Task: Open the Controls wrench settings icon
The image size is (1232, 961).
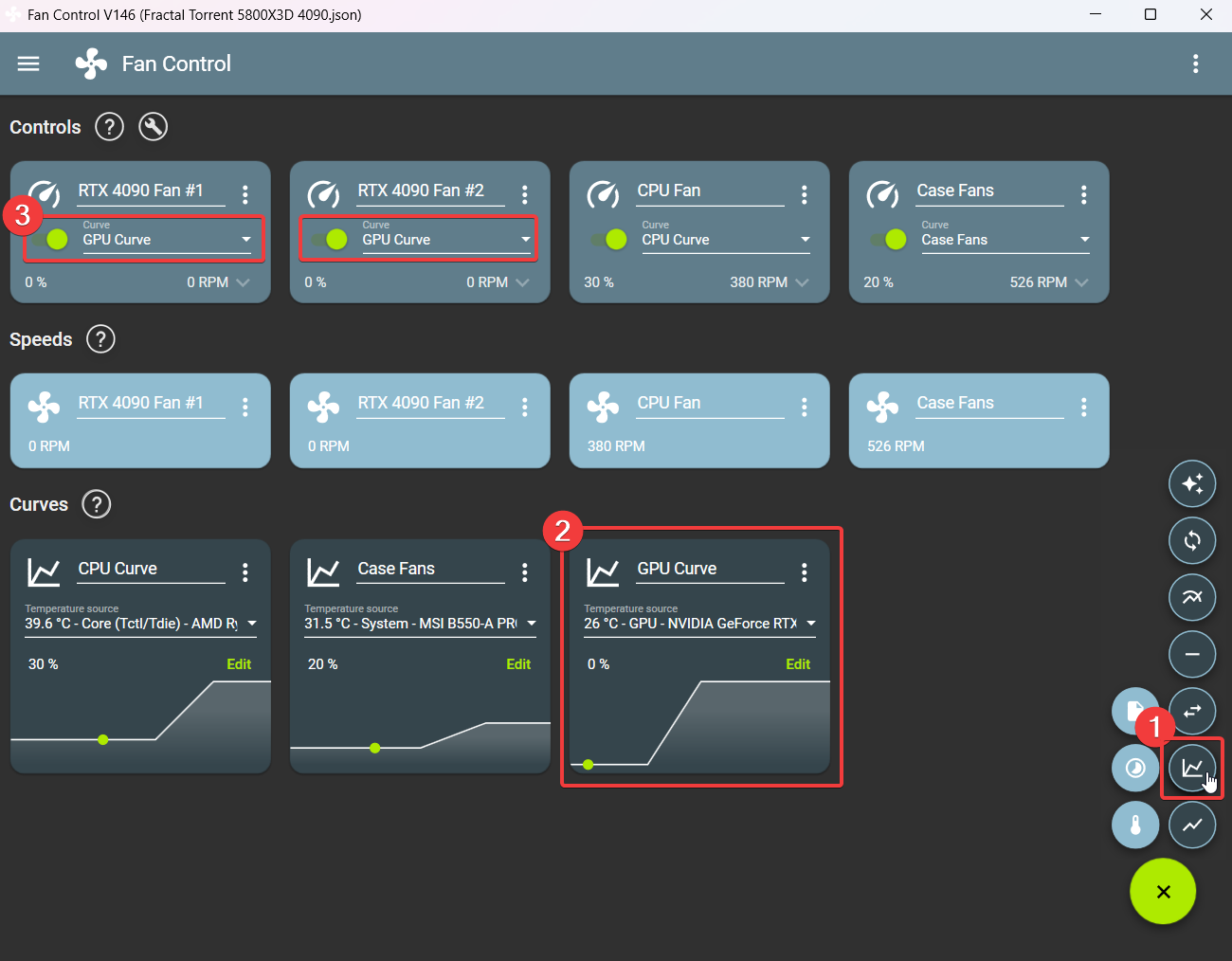Action: (x=153, y=127)
